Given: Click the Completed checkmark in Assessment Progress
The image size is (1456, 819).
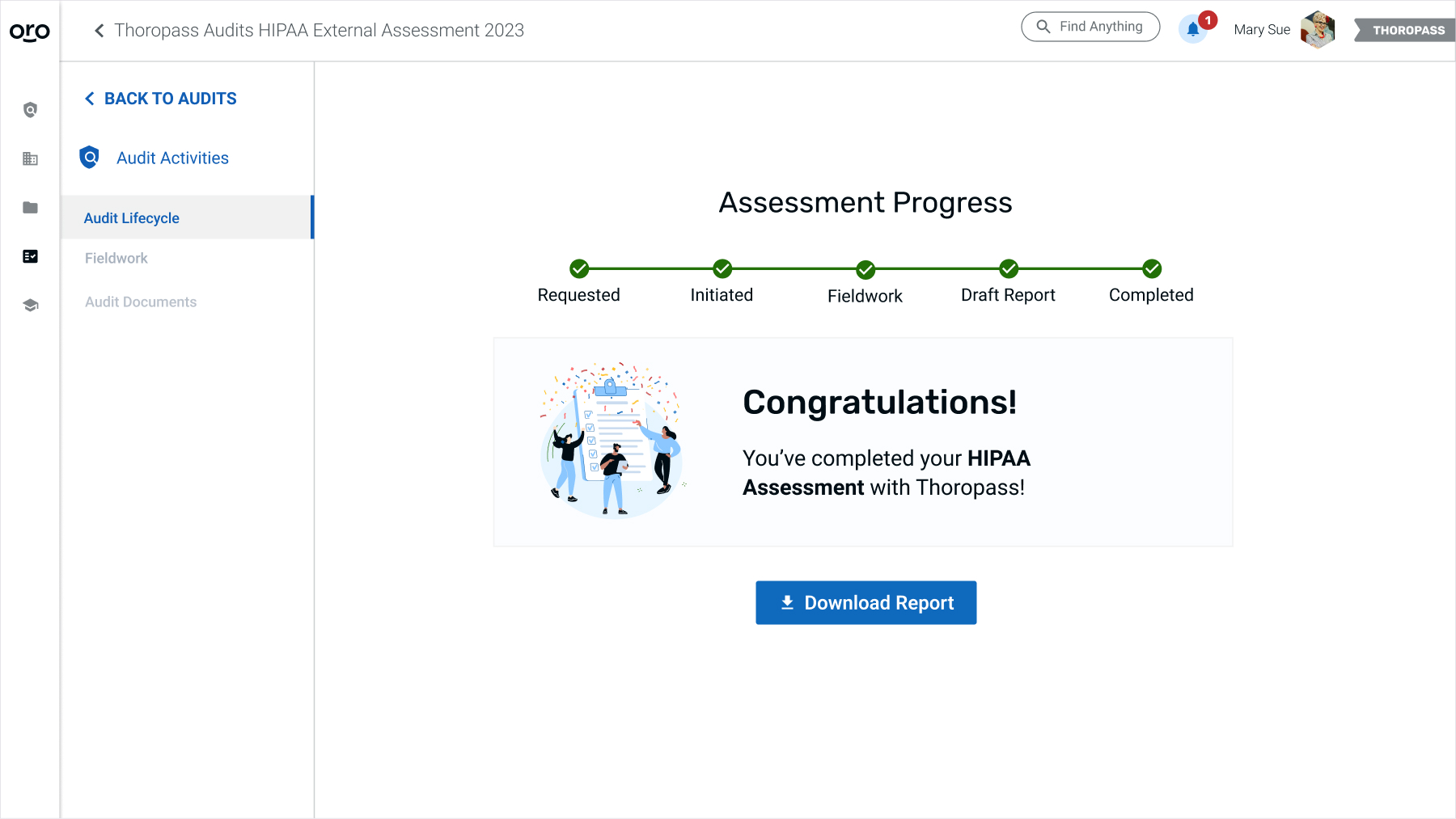Looking at the screenshot, I should click(1151, 268).
